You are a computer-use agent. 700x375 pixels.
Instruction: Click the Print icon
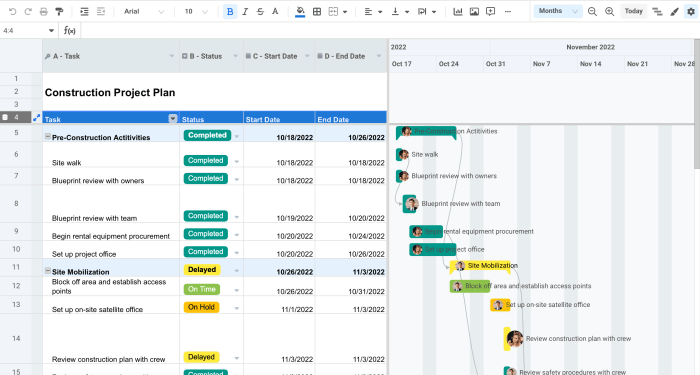point(43,12)
